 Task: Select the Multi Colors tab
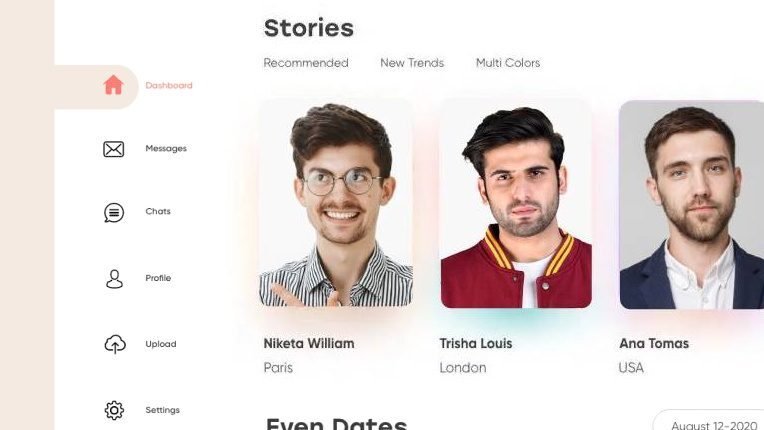(508, 63)
